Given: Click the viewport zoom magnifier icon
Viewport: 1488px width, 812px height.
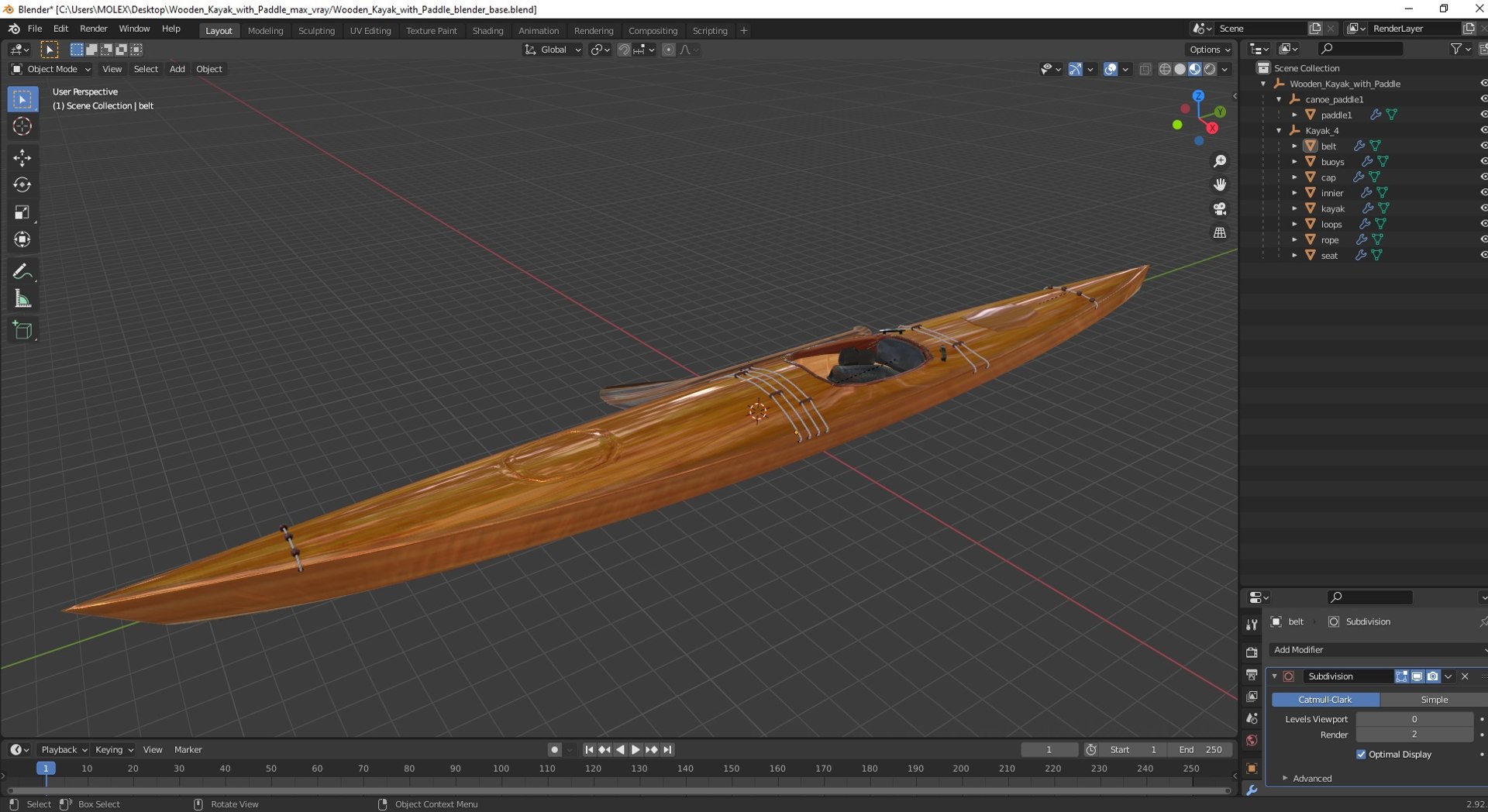Looking at the screenshot, I should pyautogui.click(x=1220, y=161).
